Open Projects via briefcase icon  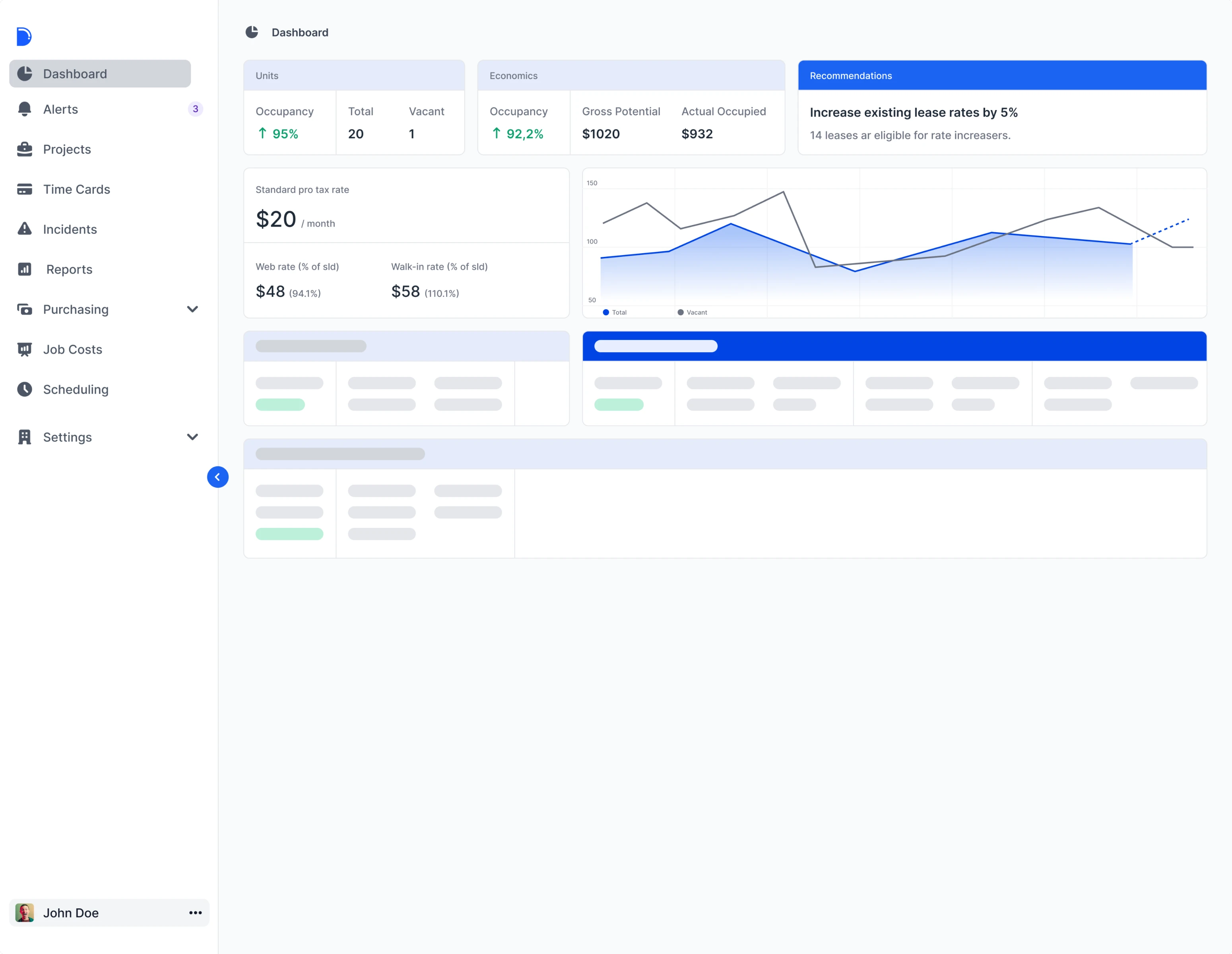24,149
